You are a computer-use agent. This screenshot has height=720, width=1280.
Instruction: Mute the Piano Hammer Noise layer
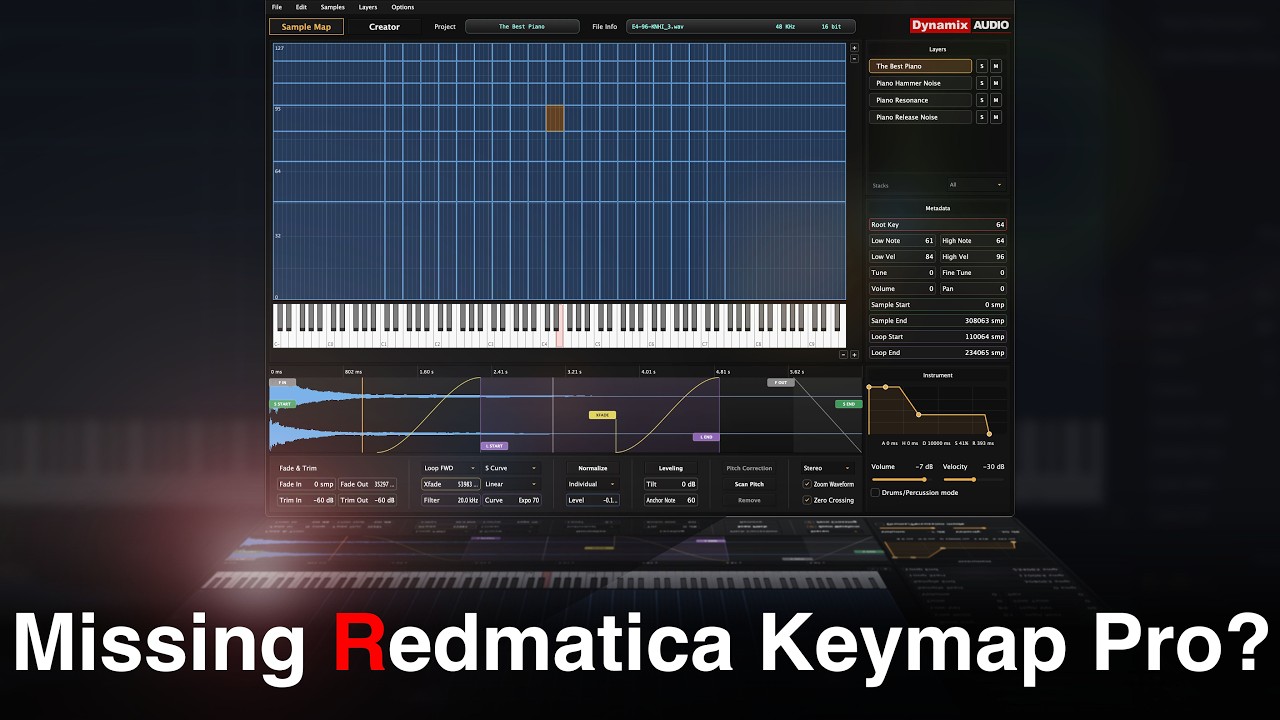point(996,83)
